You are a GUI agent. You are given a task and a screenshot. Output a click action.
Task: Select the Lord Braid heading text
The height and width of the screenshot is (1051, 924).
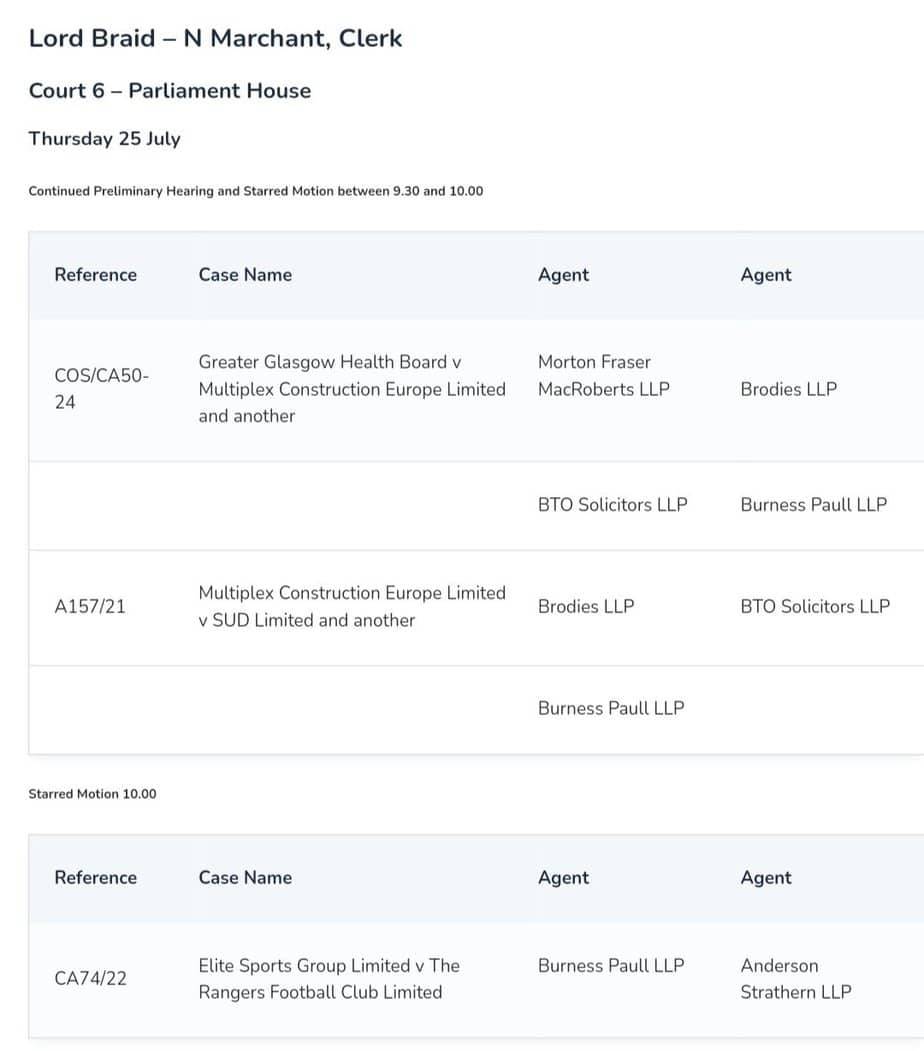[x=215, y=38]
